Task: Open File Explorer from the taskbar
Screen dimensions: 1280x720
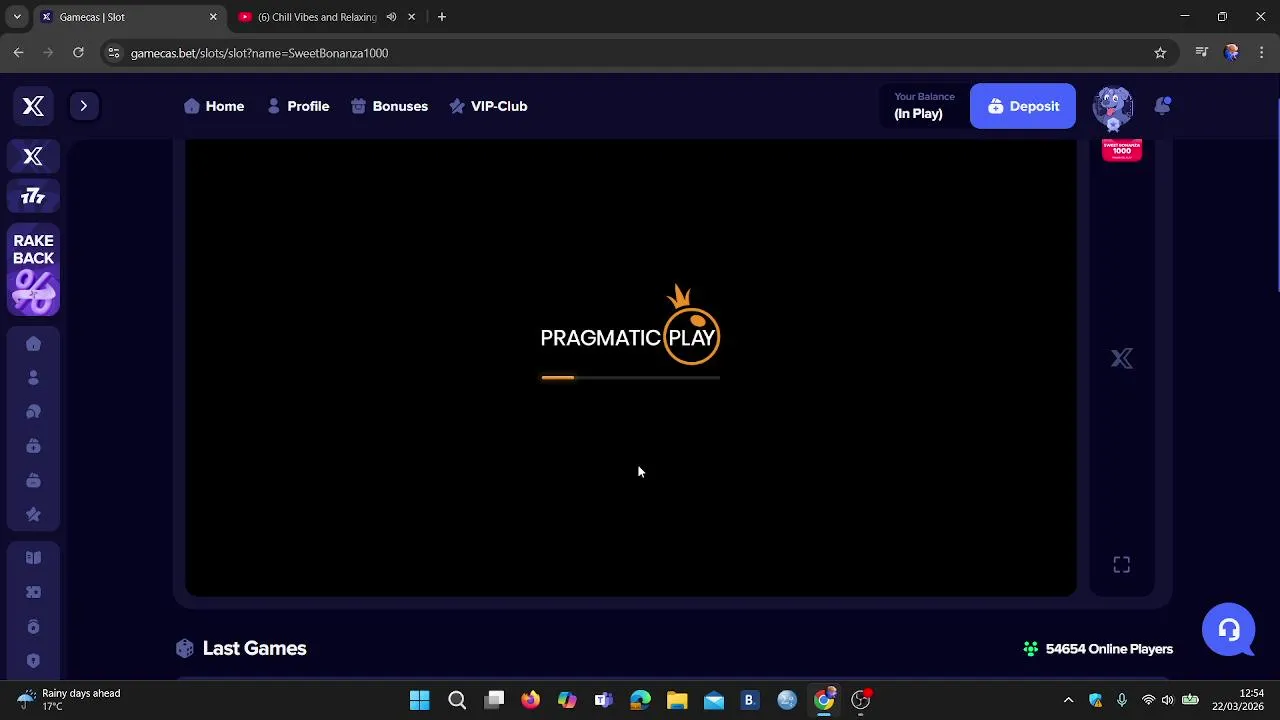Action: point(677,700)
